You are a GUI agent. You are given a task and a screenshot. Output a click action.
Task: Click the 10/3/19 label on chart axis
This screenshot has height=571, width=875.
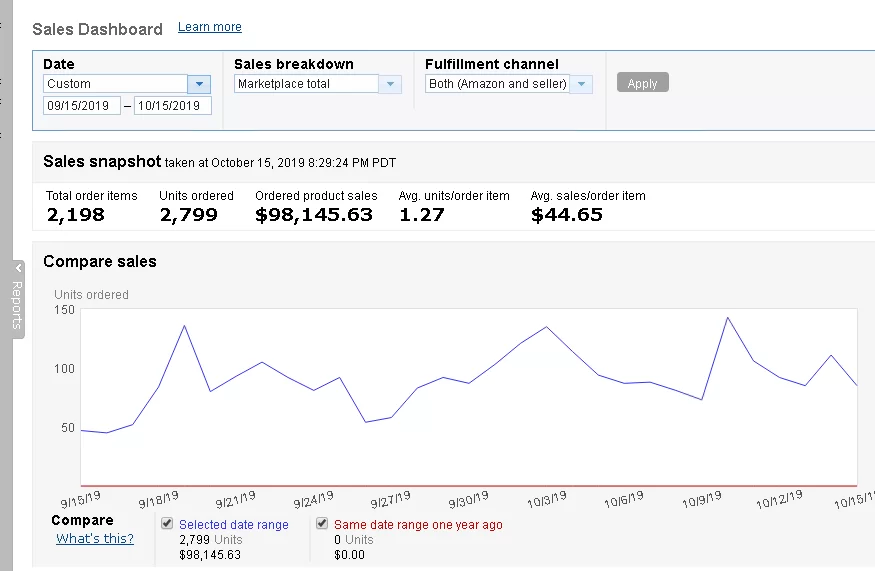click(x=548, y=499)
